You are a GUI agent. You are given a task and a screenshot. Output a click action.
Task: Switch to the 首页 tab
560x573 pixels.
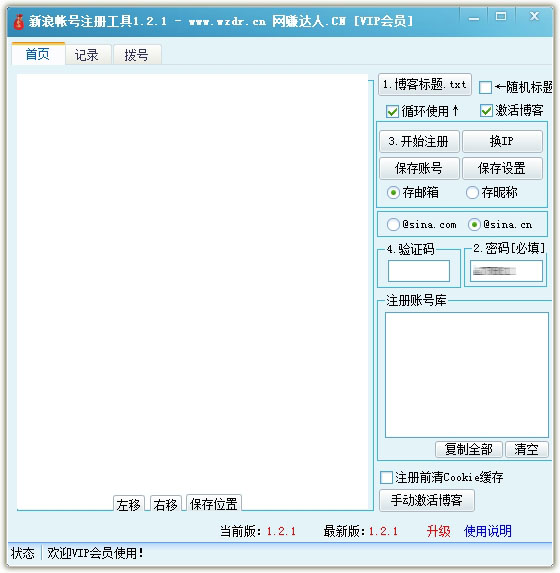pos(38,54)
